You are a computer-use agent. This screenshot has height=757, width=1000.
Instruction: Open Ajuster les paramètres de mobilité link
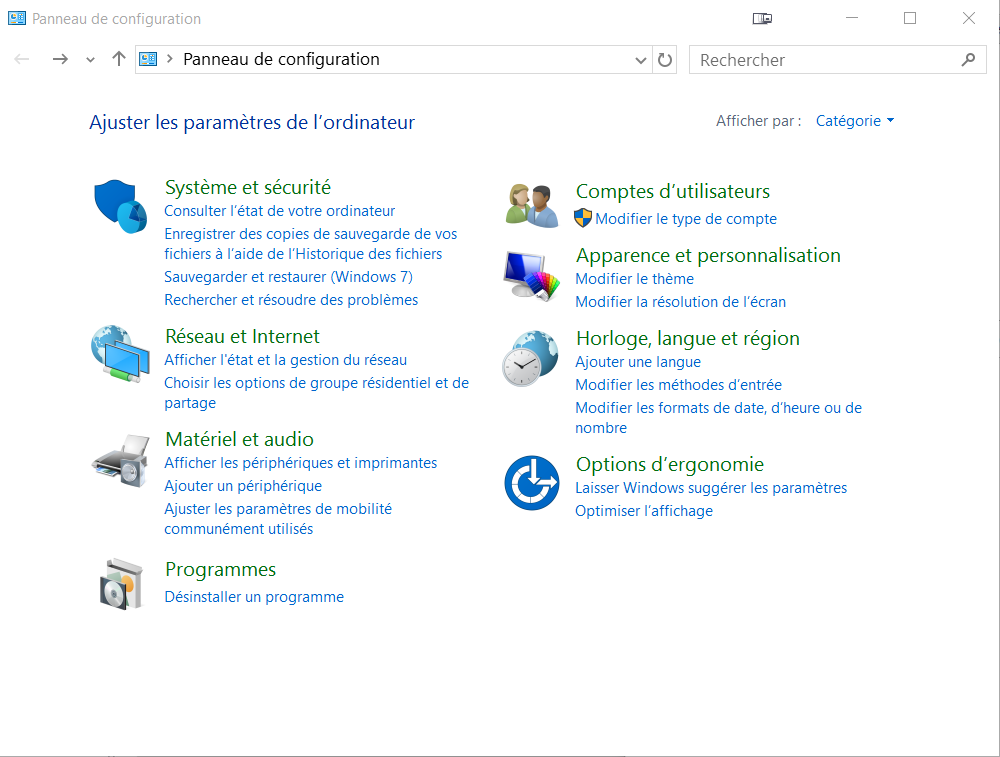(278, 518)
